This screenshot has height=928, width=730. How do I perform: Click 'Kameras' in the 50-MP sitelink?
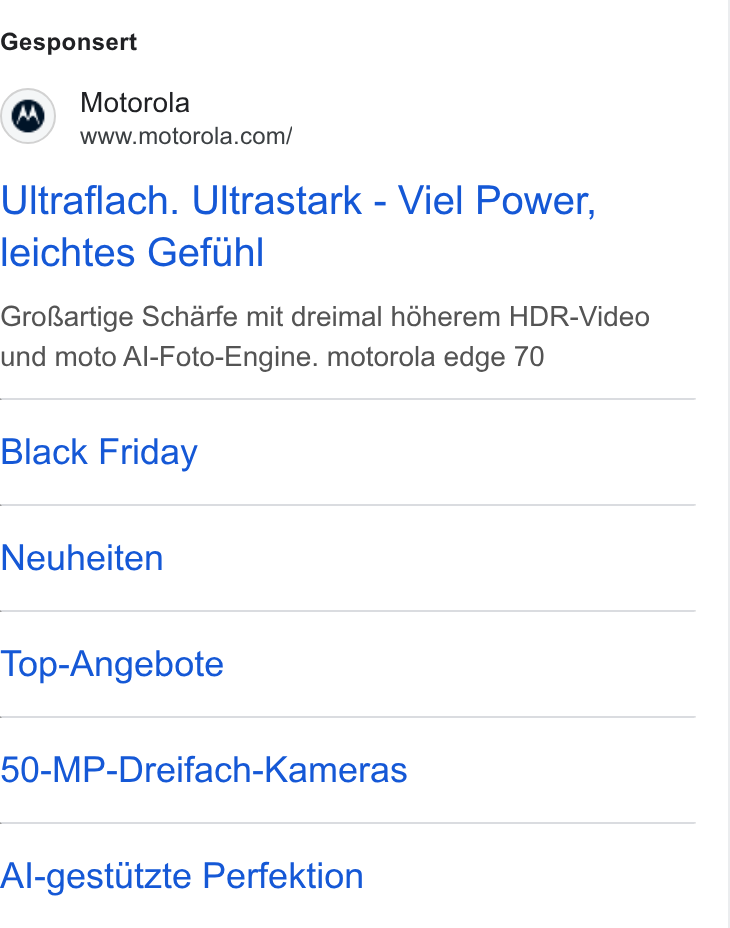[335, 770]
